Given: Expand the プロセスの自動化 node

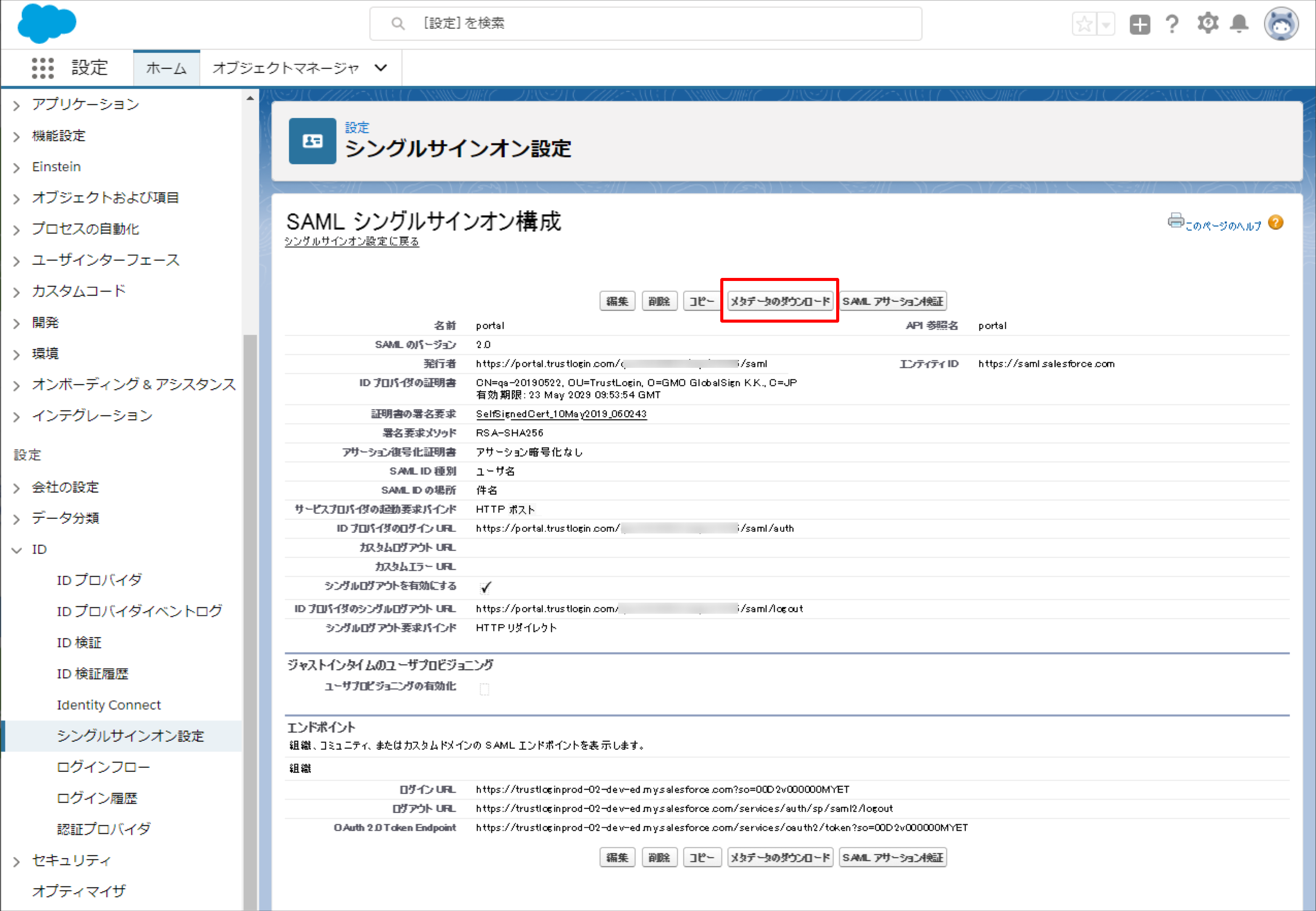Looking at the screenshot, I should pos(17,230).
